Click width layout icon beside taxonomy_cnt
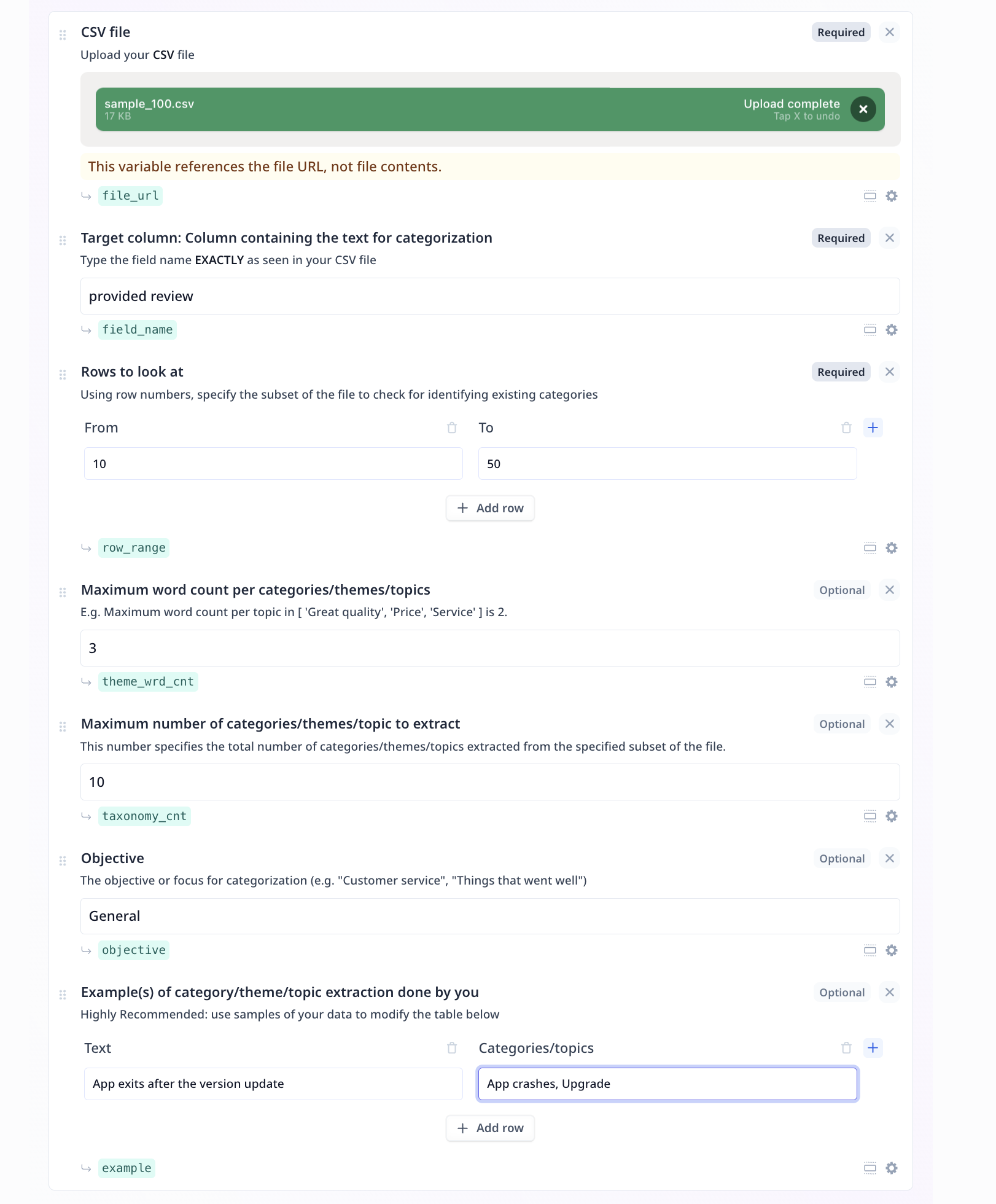Screen dimensions: 996x1204 pos(870,816)
